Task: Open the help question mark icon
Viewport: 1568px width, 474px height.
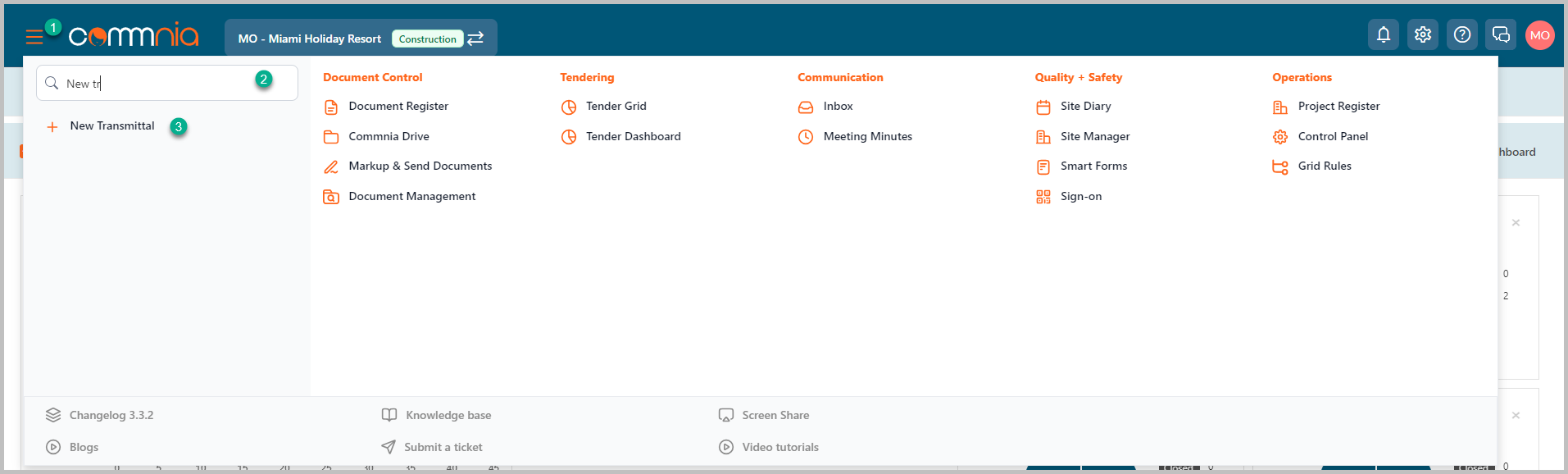Action: point(1462,34)
